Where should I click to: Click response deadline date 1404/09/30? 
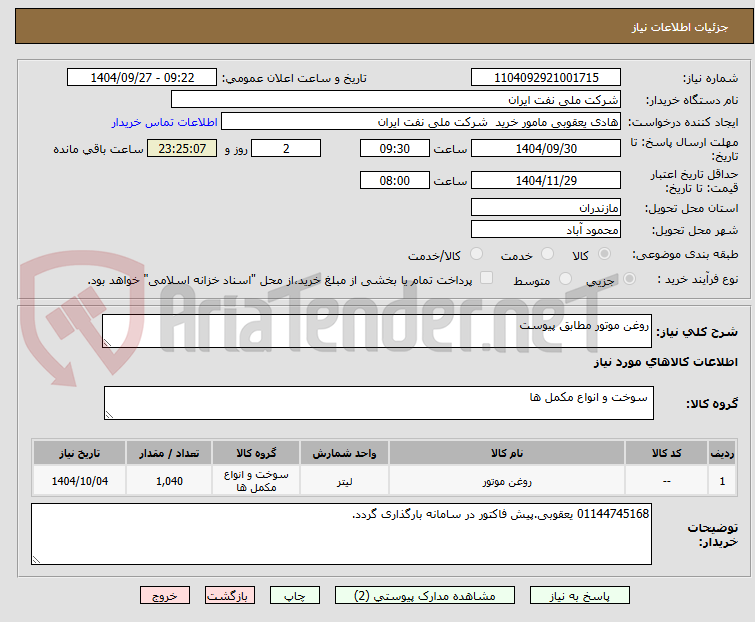point(546,148)
